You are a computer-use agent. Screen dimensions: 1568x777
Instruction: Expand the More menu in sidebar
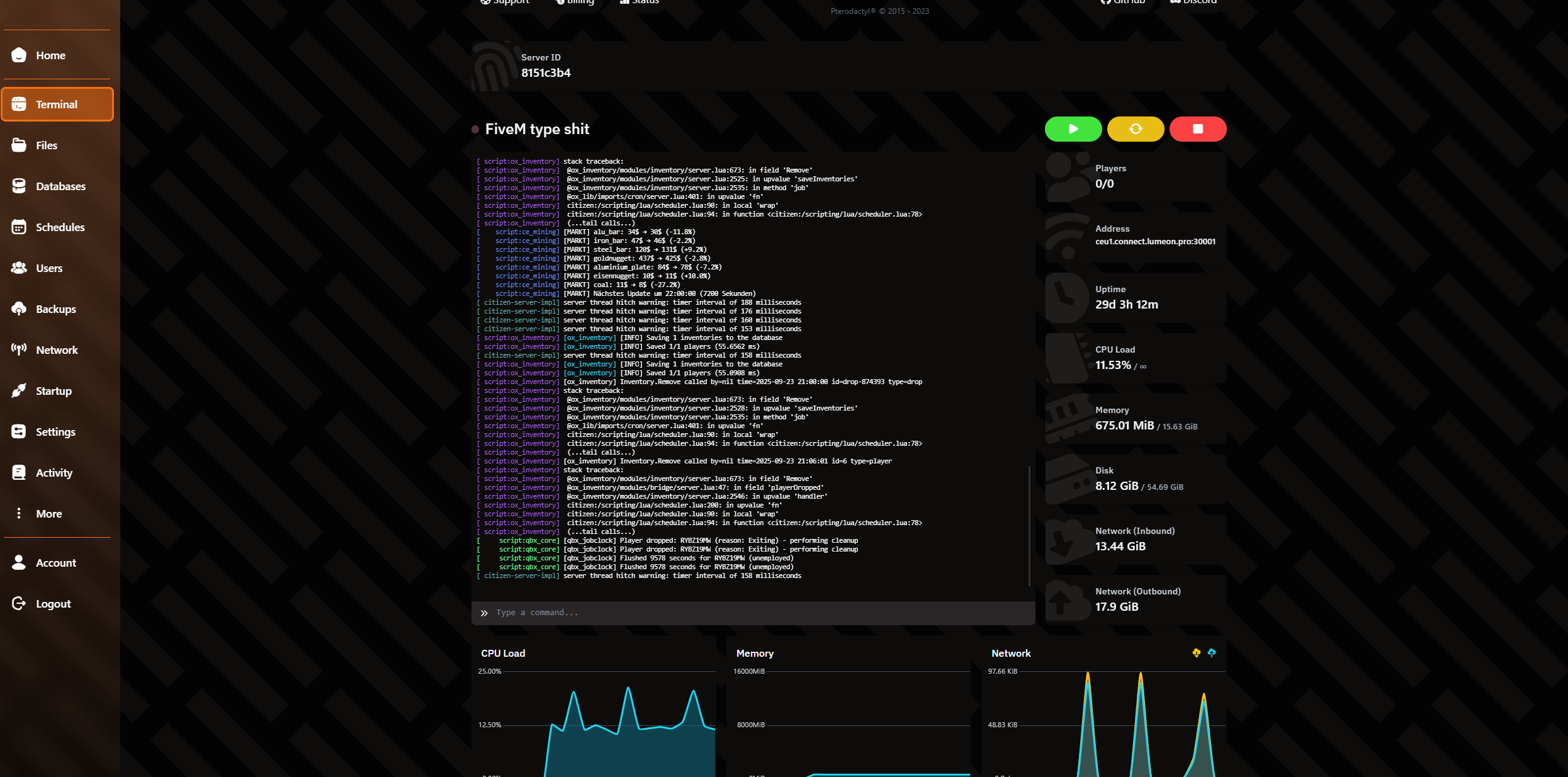click(x=48, y=514)
